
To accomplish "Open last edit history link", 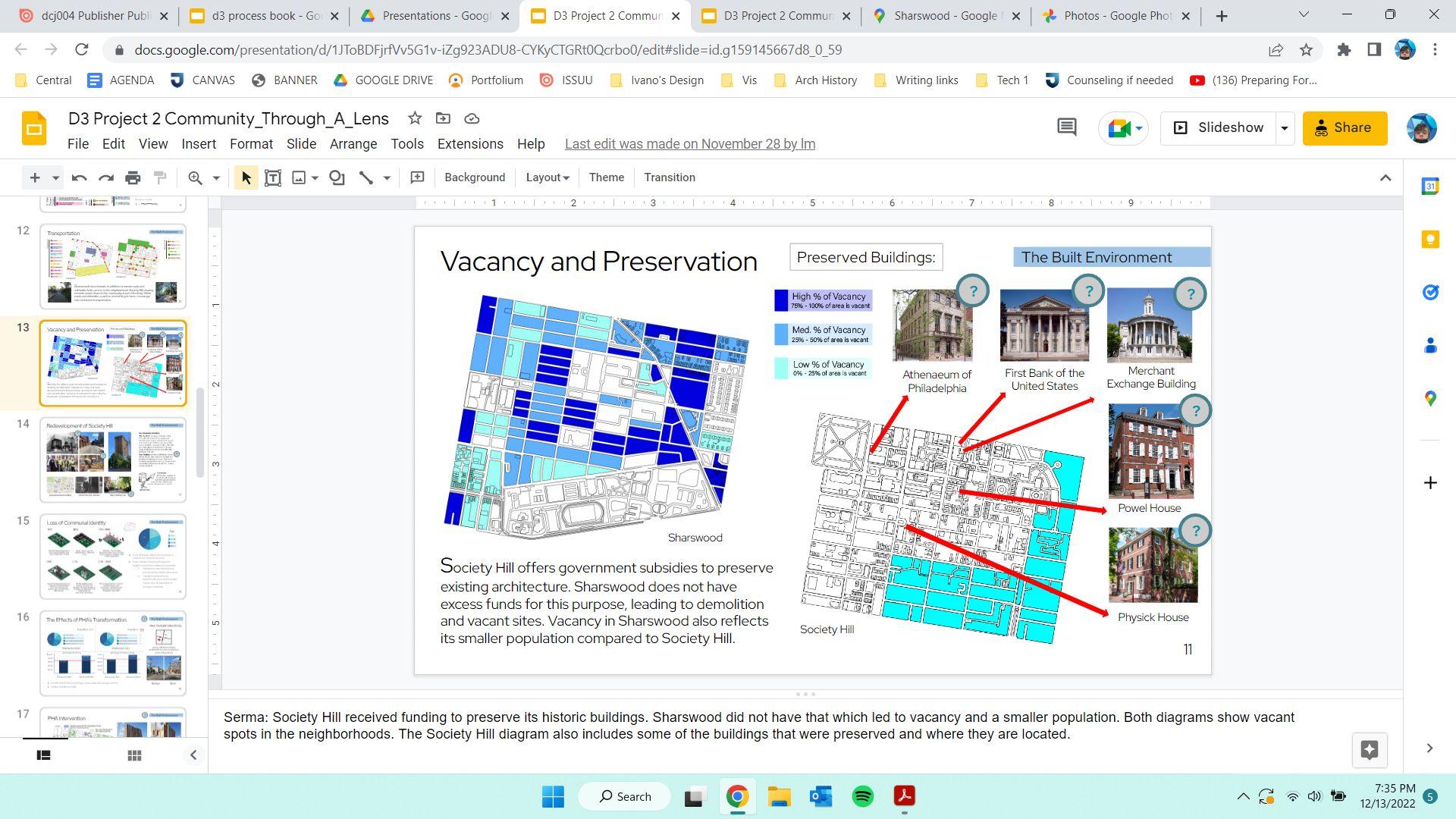I will 689,144.
